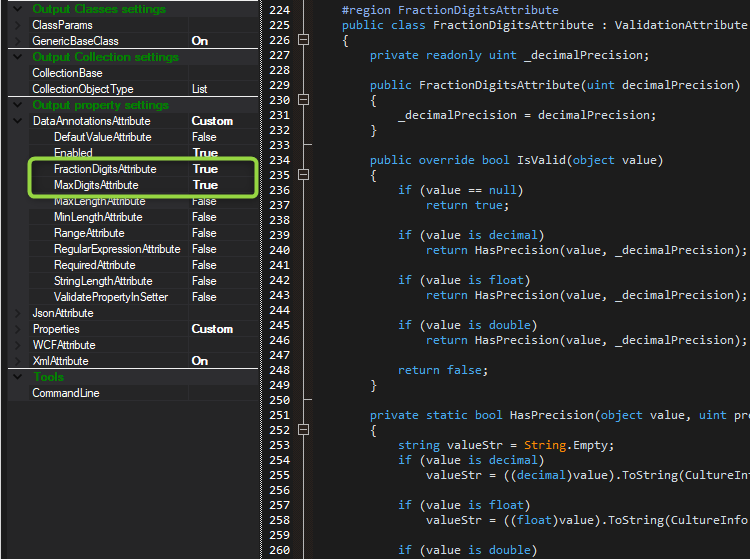Collapse the Tools category

(x=18, y=377)
